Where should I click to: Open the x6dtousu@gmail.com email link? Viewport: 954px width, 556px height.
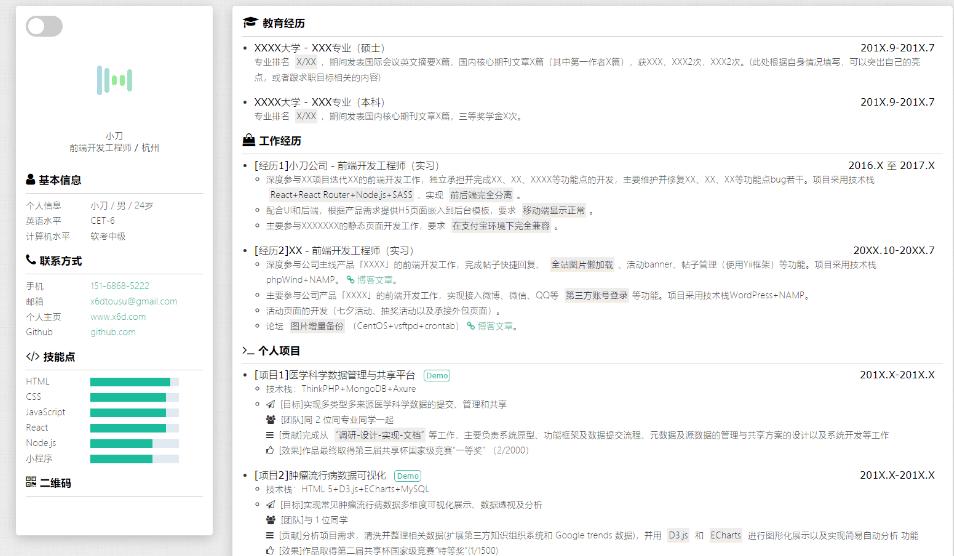134,301
